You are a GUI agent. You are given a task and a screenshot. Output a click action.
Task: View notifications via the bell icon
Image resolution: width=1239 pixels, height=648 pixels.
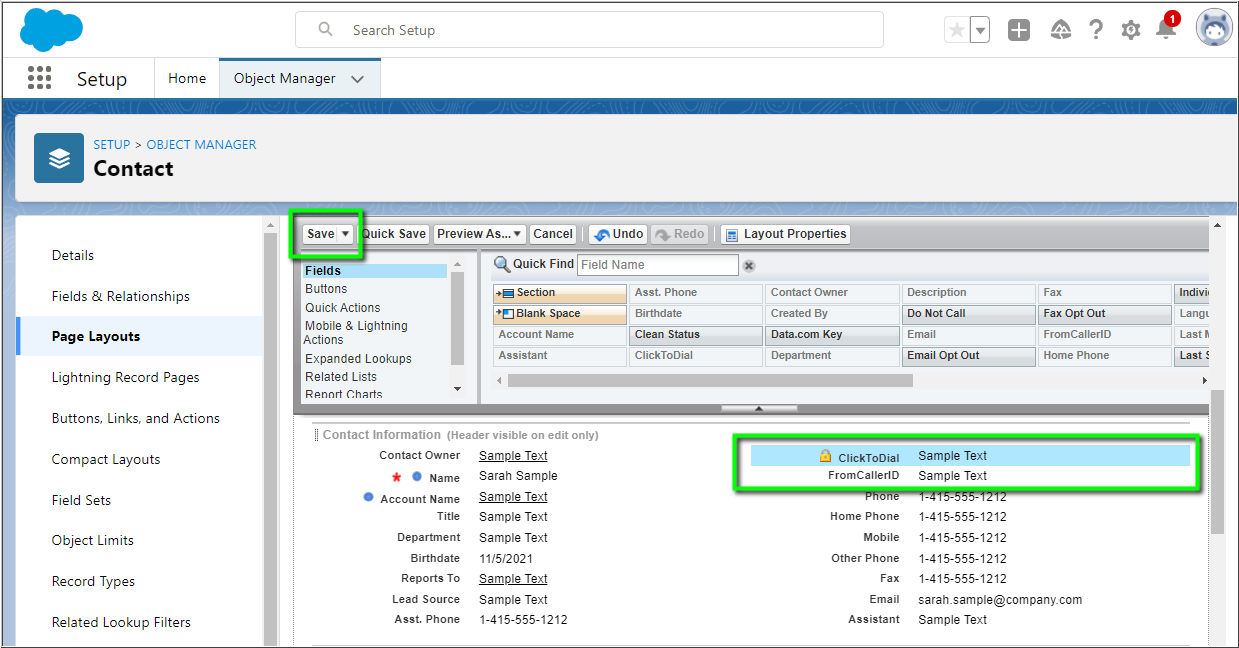(x=1166, y=28)
